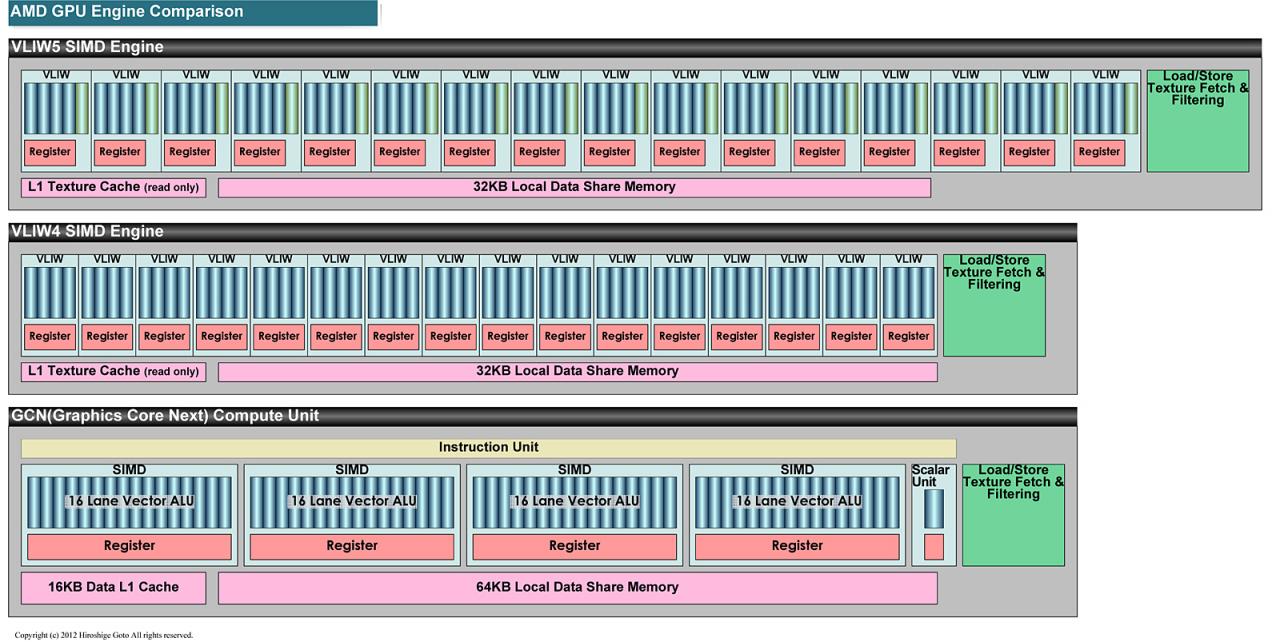The width and height of the screenshot is (1280, 642).
Task: Click the small red register box under Scalar Unit
Action: click(x=934, y=547)
